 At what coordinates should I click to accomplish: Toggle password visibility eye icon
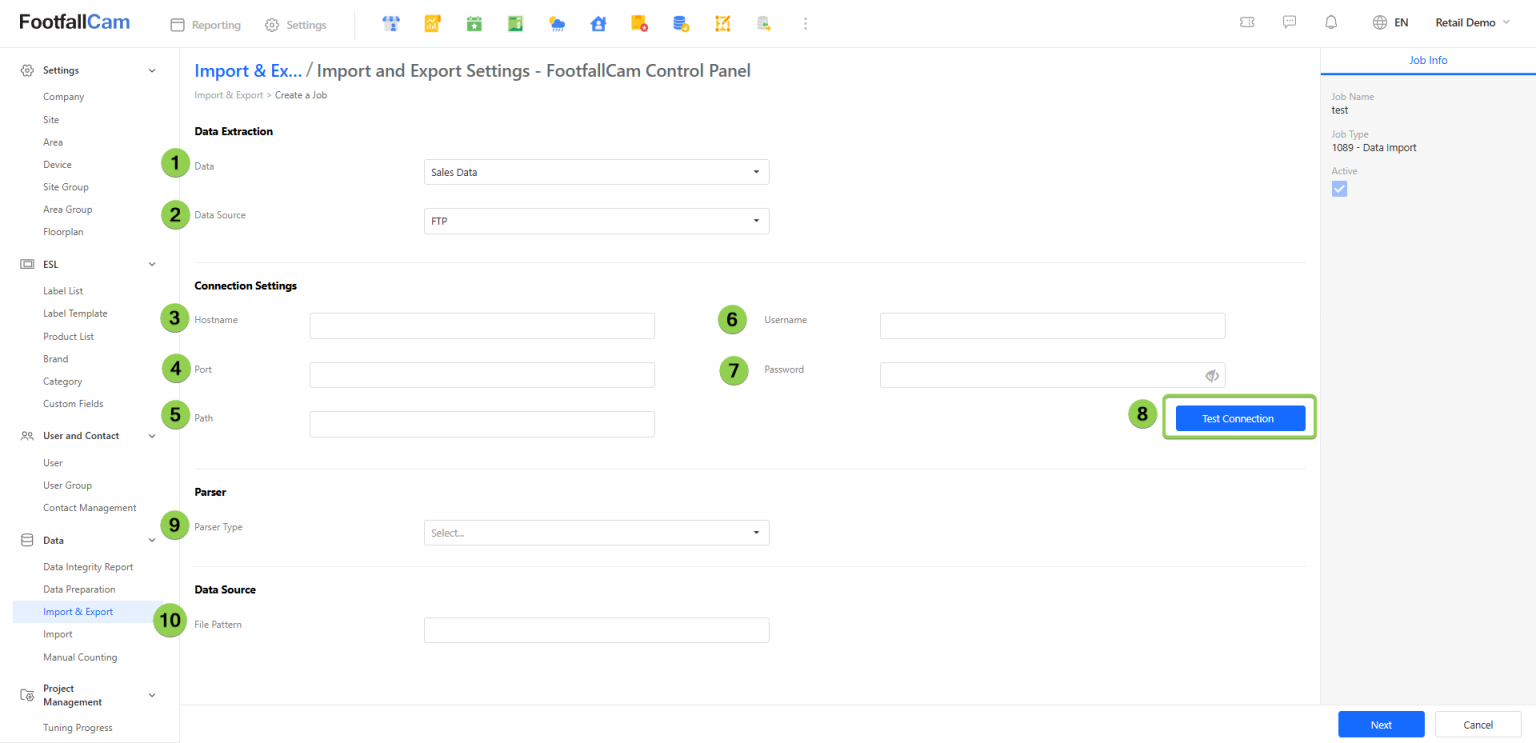point(1212,375)
